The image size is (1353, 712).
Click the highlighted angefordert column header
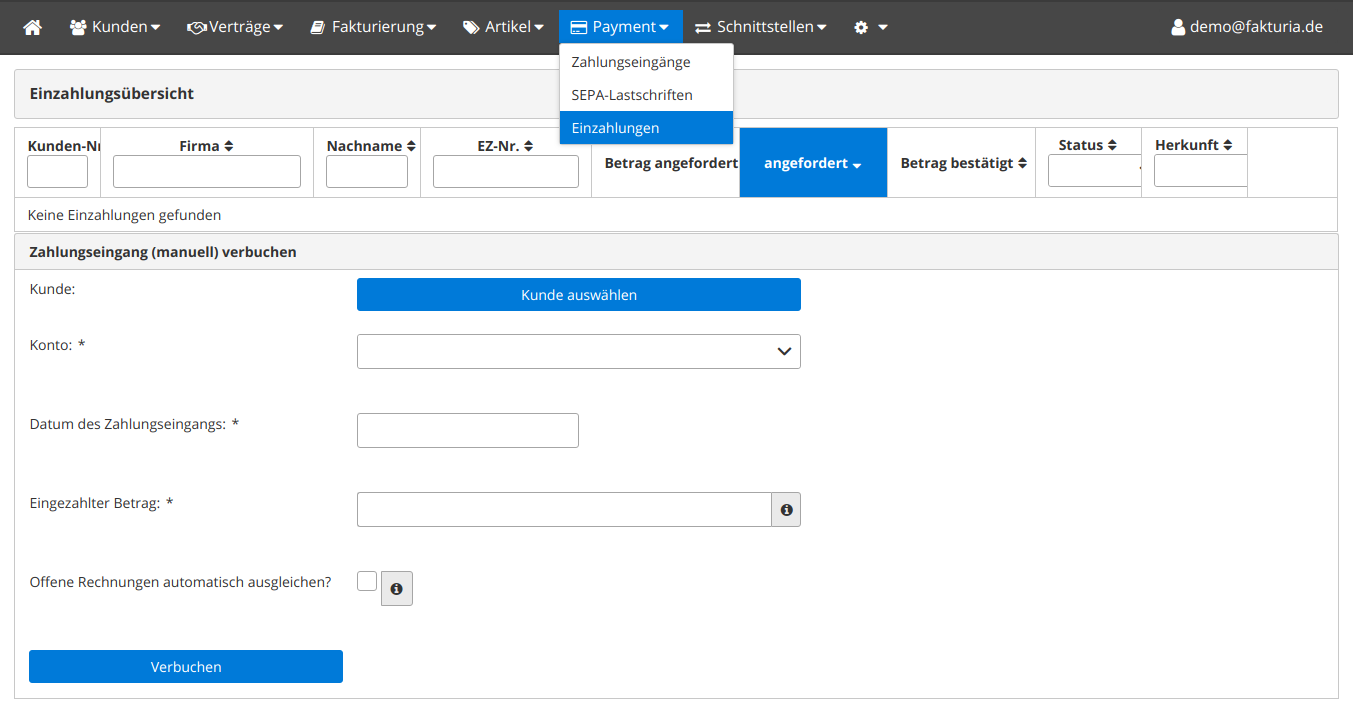(812, 163)
